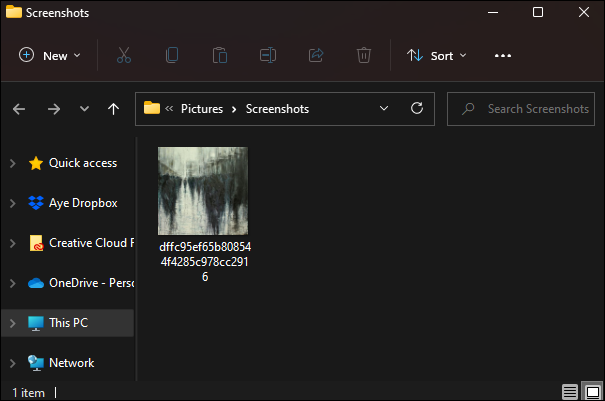Click the Copy icon in toolbar

(x=172, y=56)
